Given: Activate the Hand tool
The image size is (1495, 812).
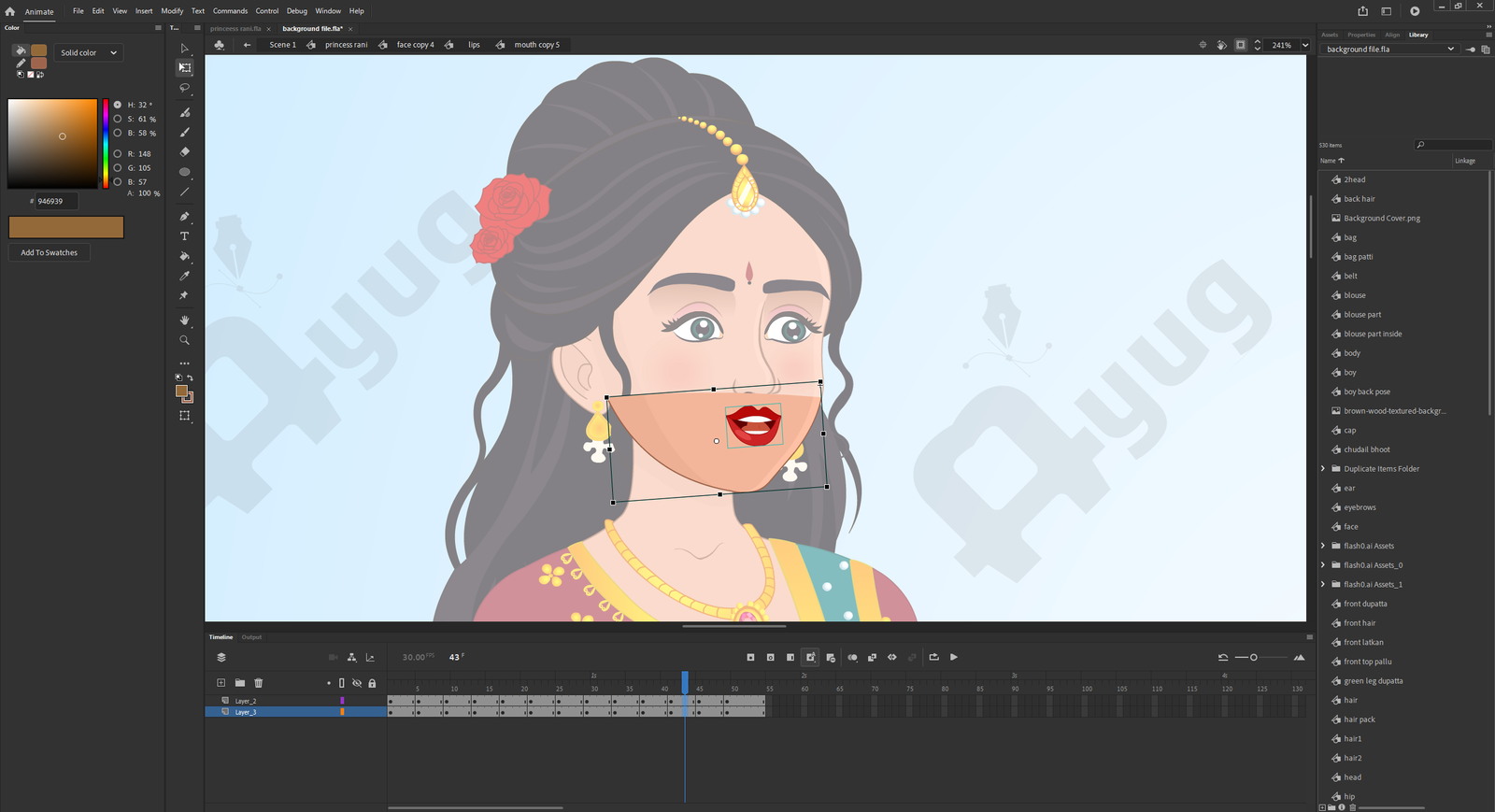Looking at the screenshot, I should (x=184, y=321).
